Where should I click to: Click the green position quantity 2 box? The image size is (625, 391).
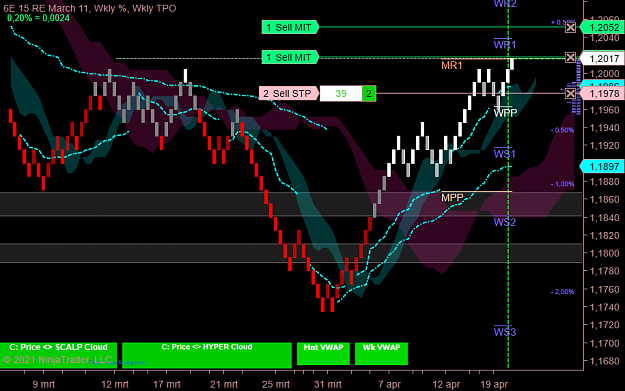[x=369, y=94]
